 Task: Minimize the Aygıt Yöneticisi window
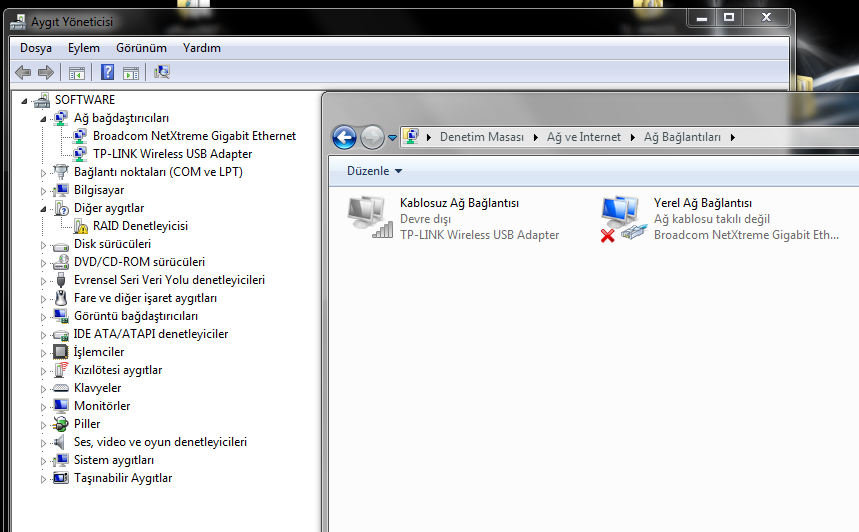coord(702,18)
